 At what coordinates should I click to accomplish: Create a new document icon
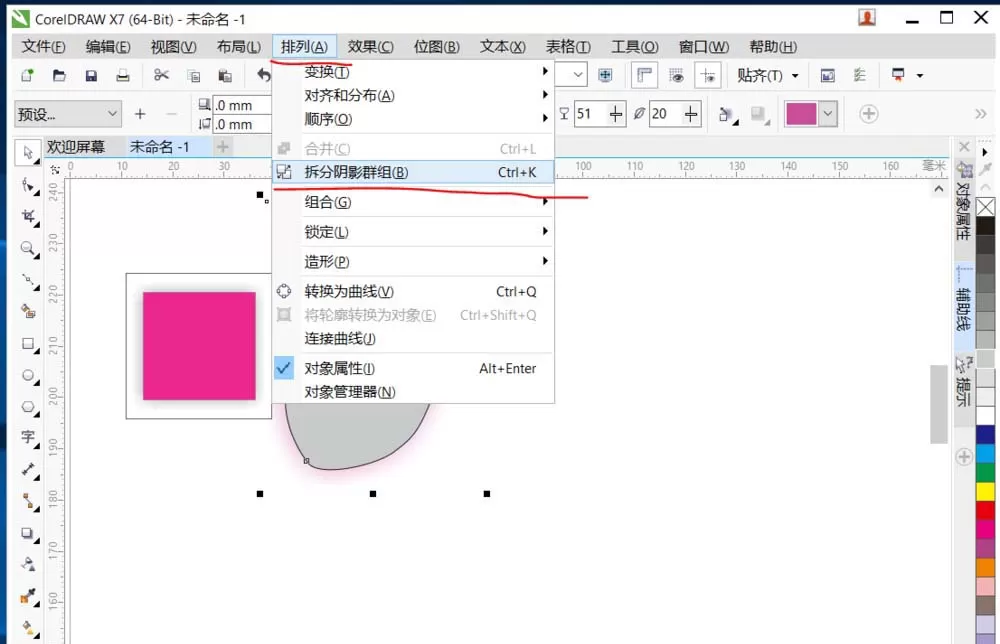coord(27,75)
